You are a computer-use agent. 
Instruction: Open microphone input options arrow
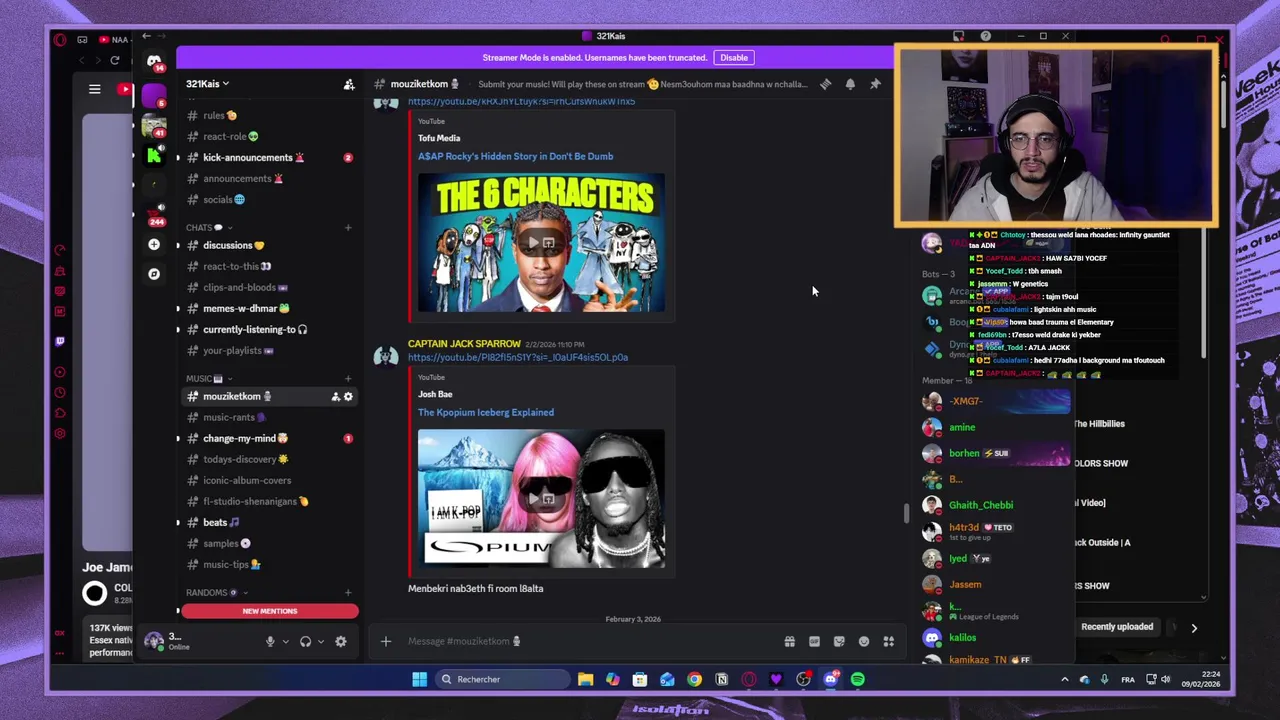pos(285,642)
